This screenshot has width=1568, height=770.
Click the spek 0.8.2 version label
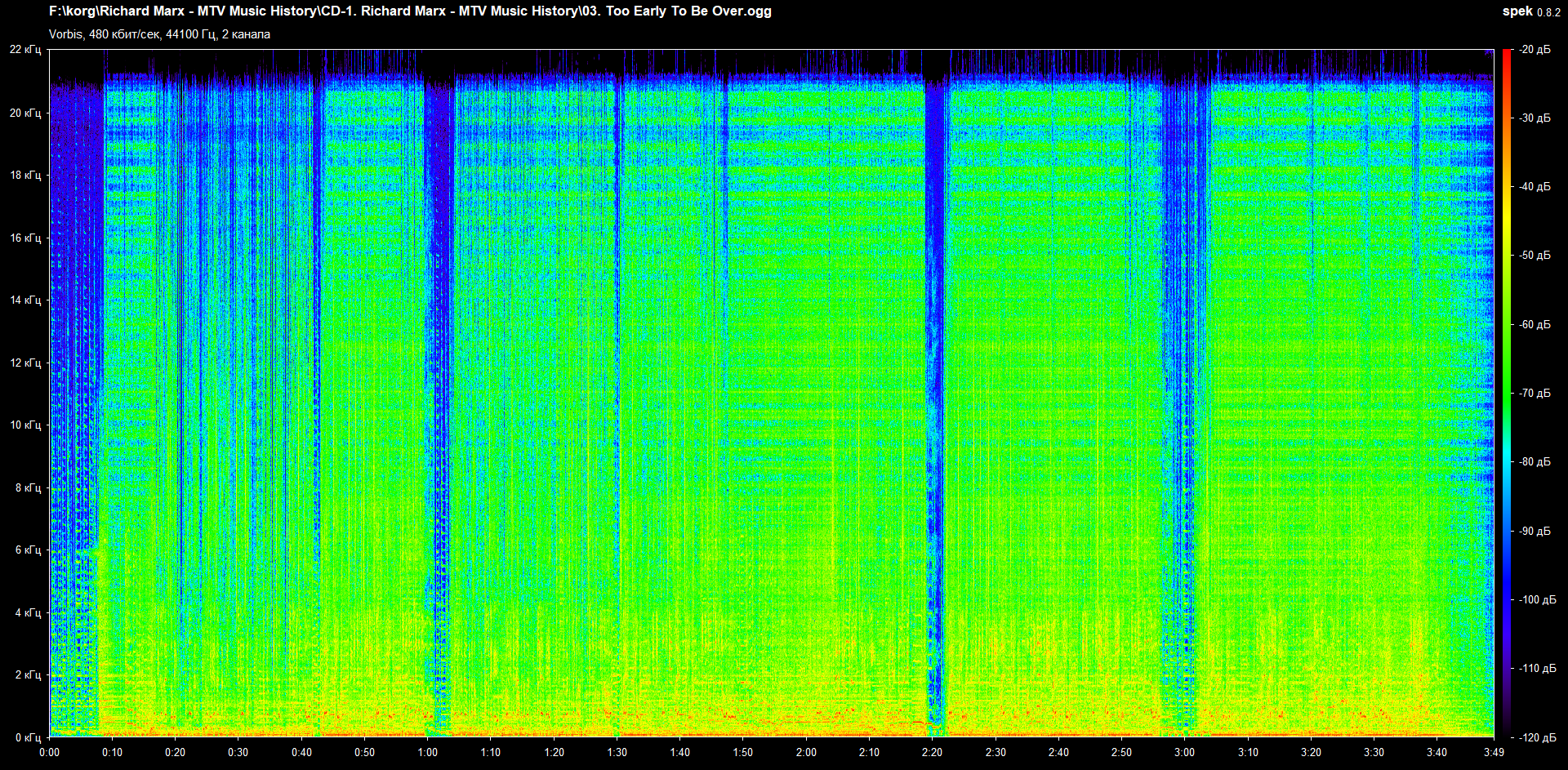pos(1530,11)
